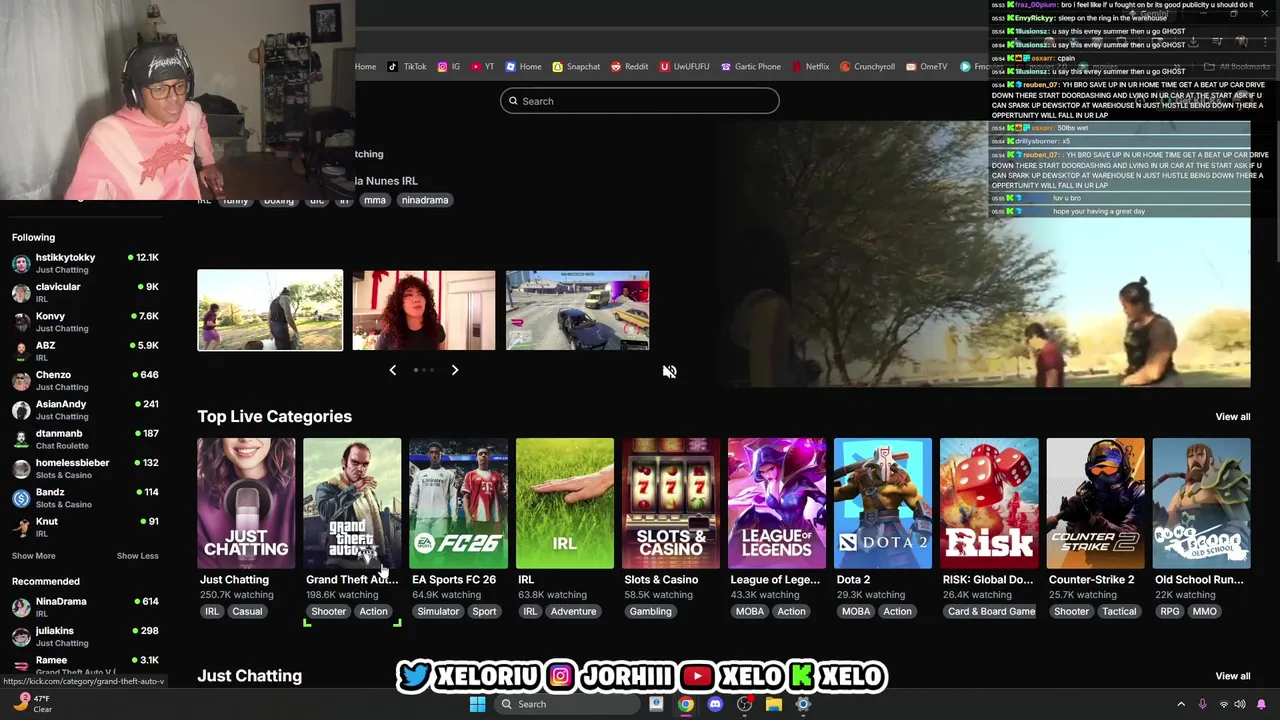Open the Gartic Phone bookmark
1280x720 pixels.
click(751, 67)
